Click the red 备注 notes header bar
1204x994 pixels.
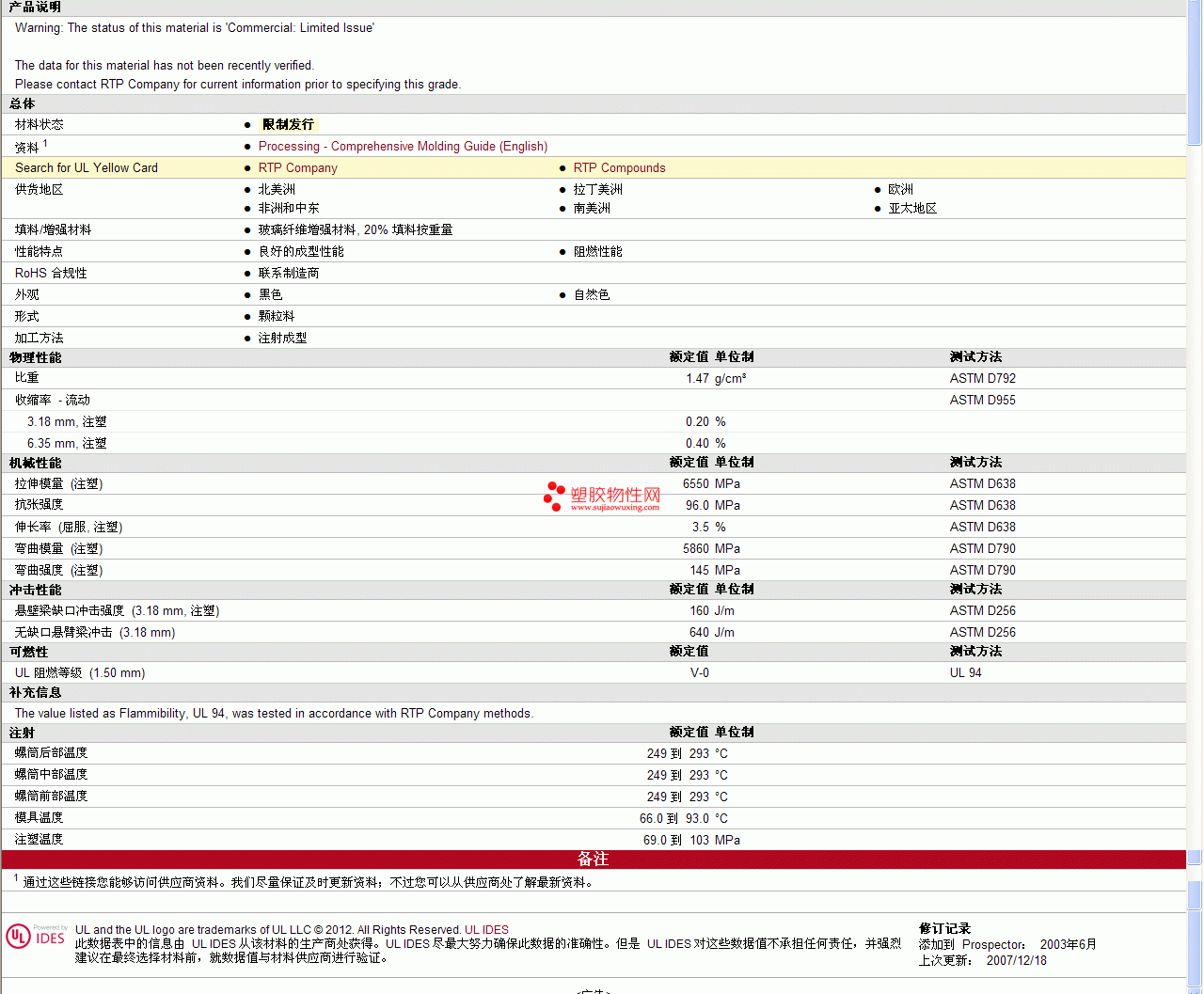click(x=593, y=860)
